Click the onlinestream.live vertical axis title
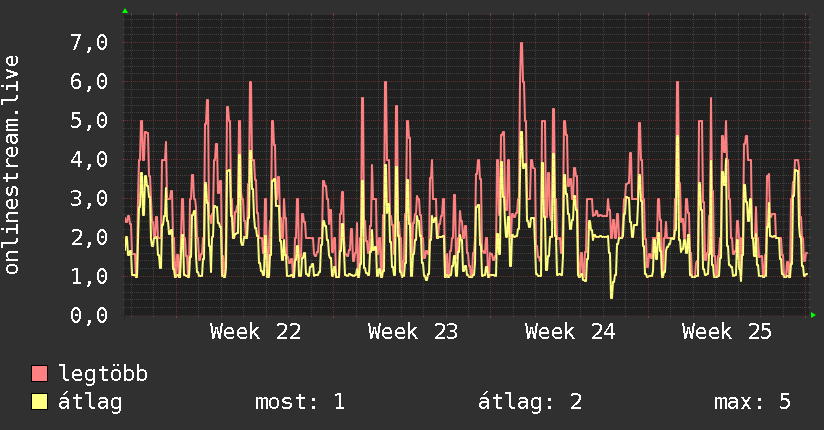The height and width of the screenshot is (430, 824). tap(12, 165)
